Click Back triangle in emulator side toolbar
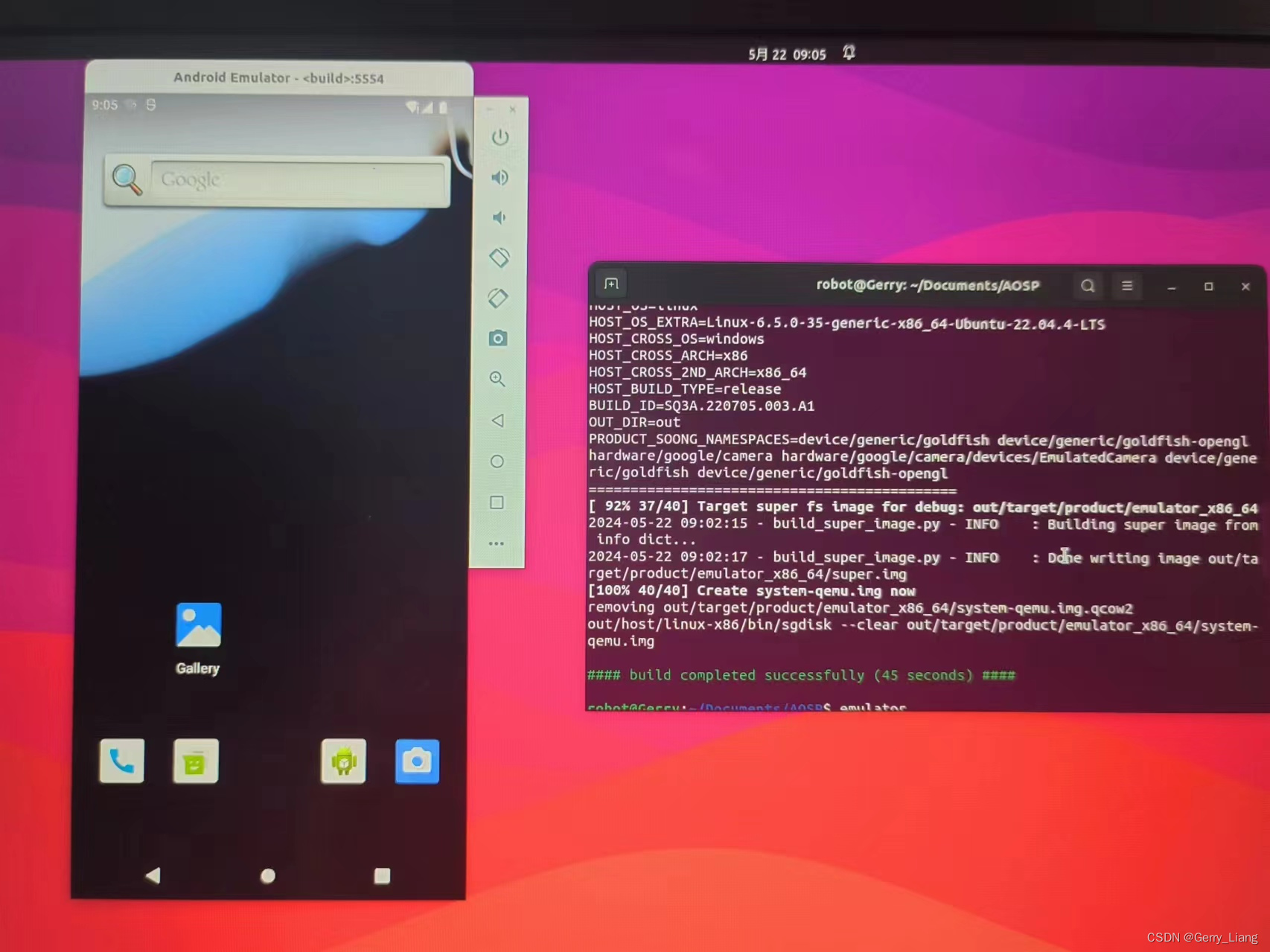Image resolution: width=1270 pixels, height=952 pixels. 497,421
